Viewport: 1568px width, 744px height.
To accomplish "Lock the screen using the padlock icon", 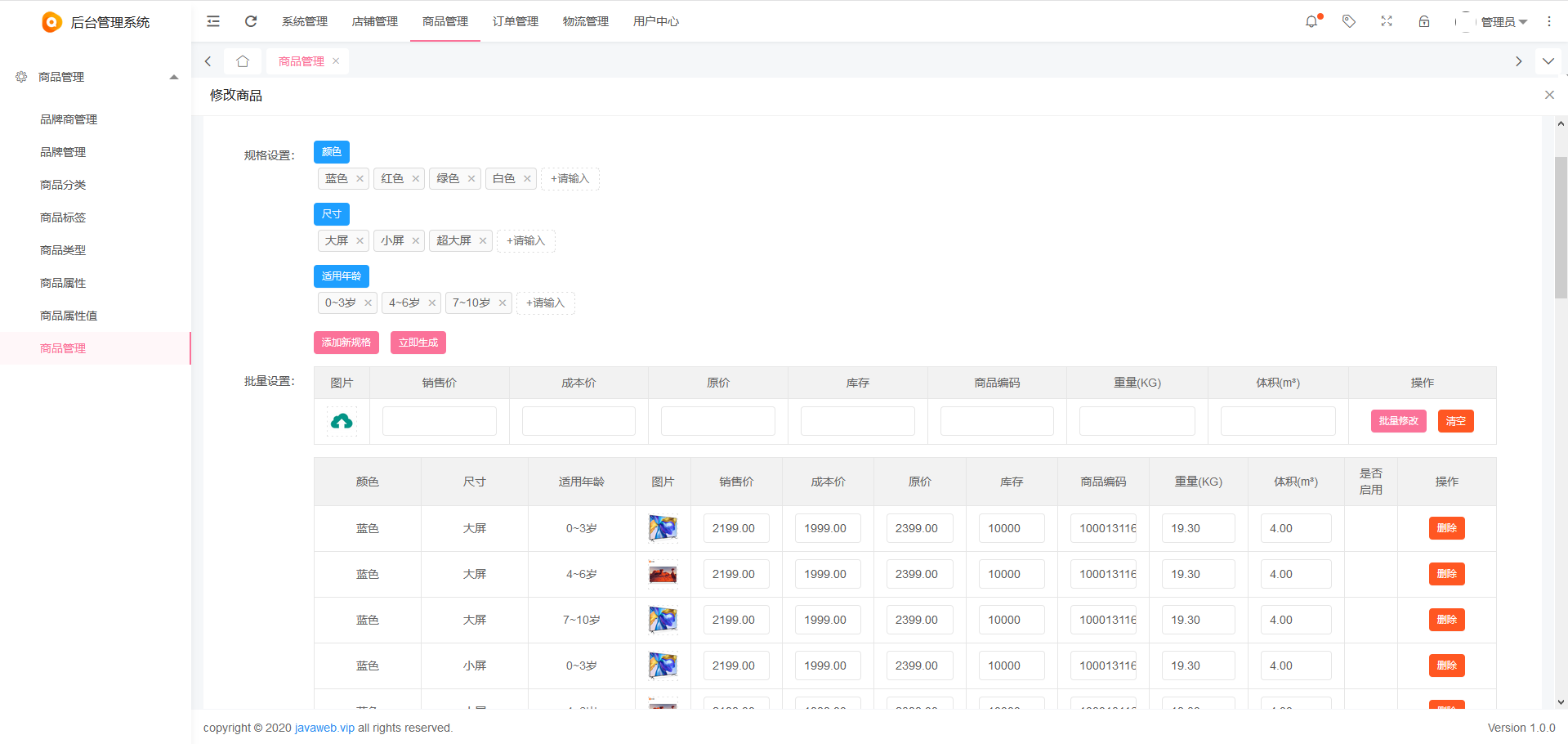I will pos(1424,21).
